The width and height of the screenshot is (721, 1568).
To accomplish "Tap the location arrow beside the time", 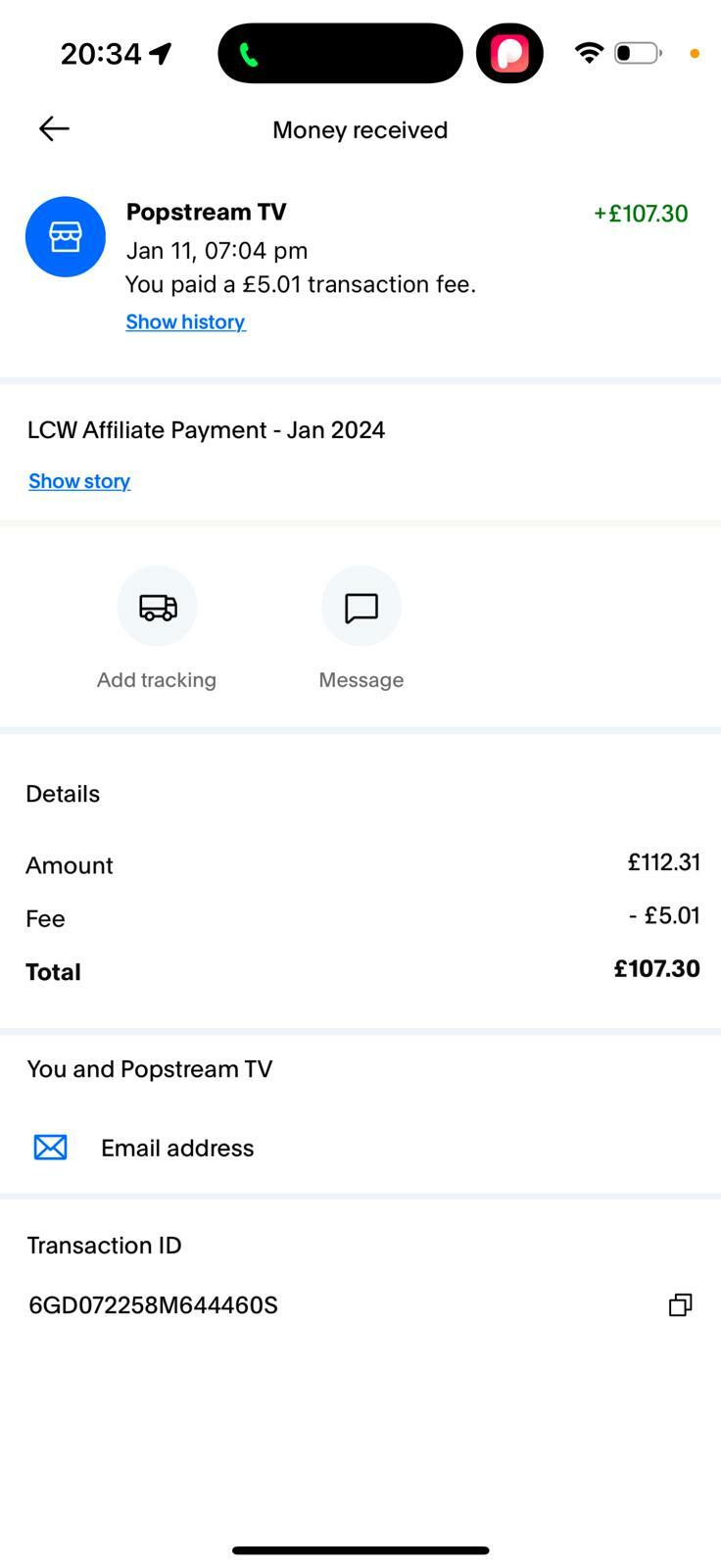I will 161,53.
